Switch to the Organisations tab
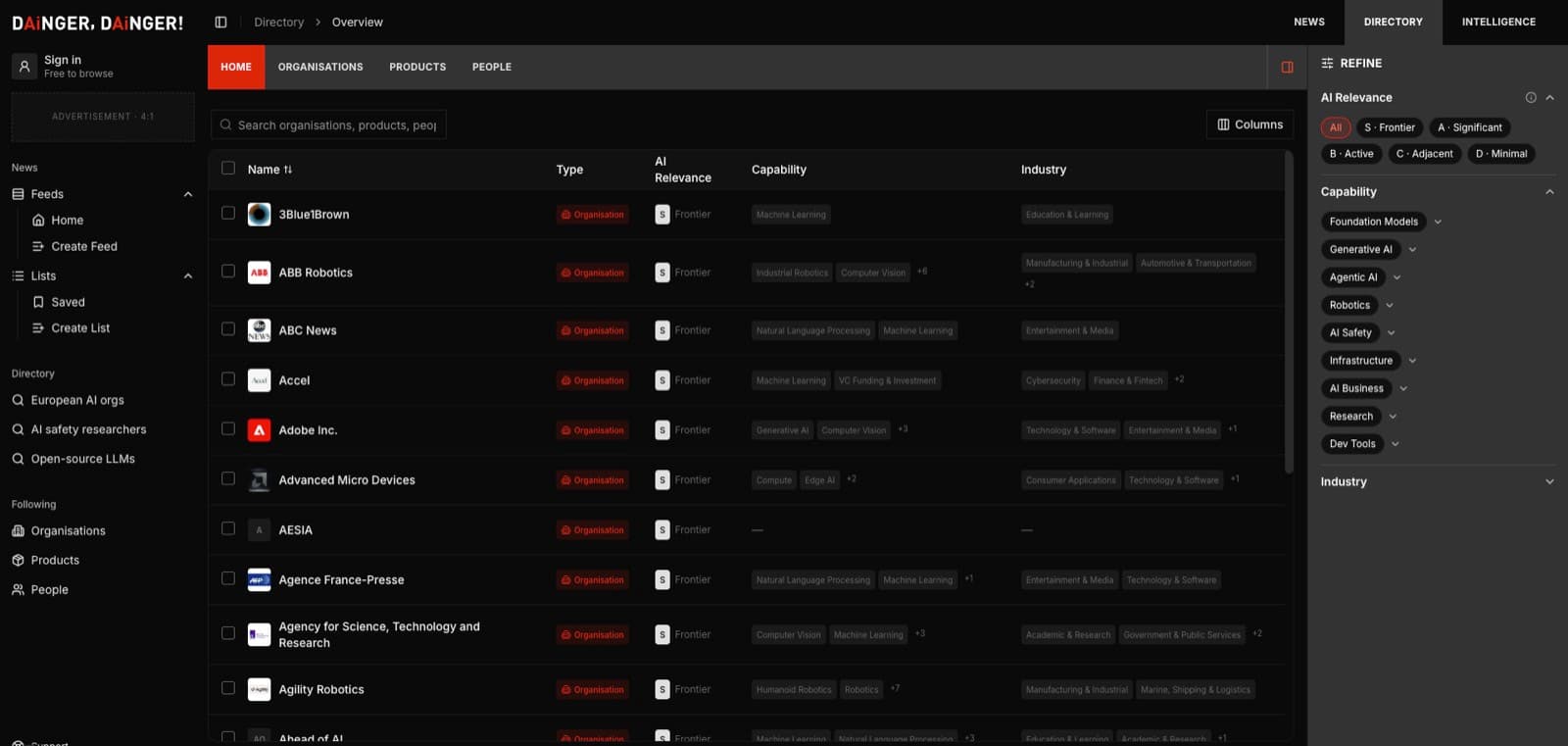Screen dimensions: 1568x746 (320, 67)
